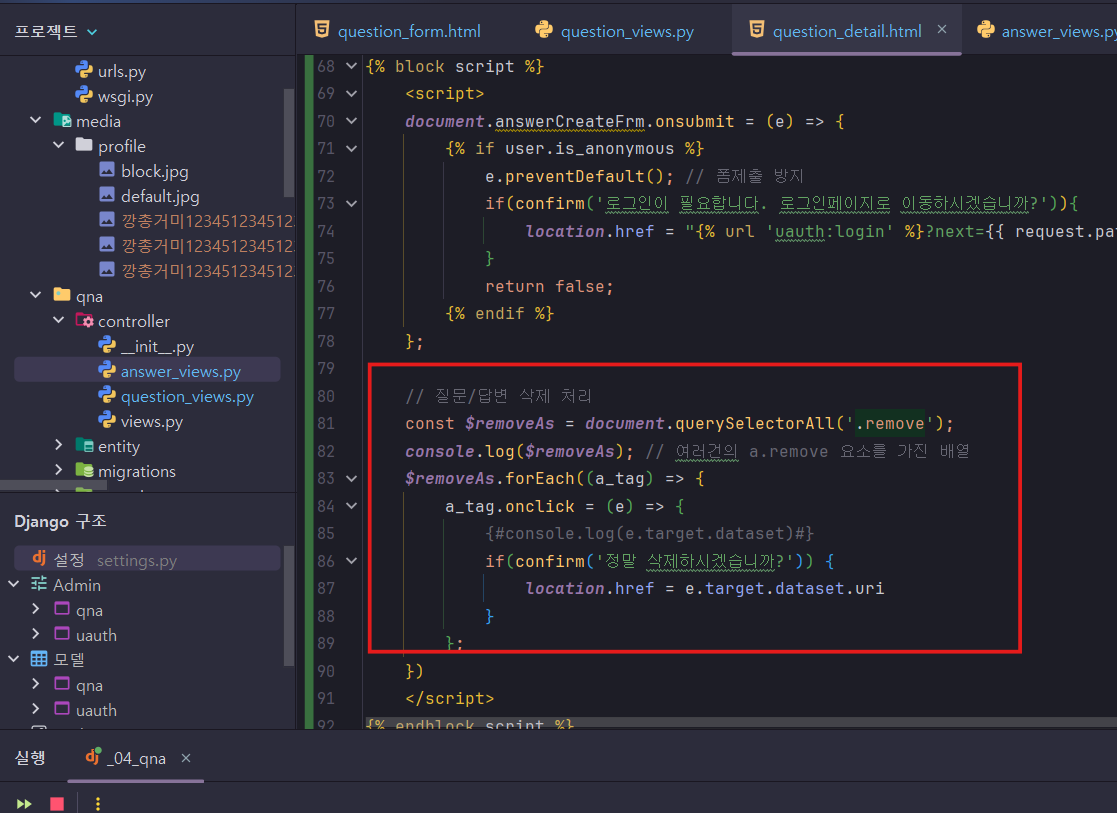1117x813 pixels.
Task: Click the dj icon beside 설정
Action: 39,558
